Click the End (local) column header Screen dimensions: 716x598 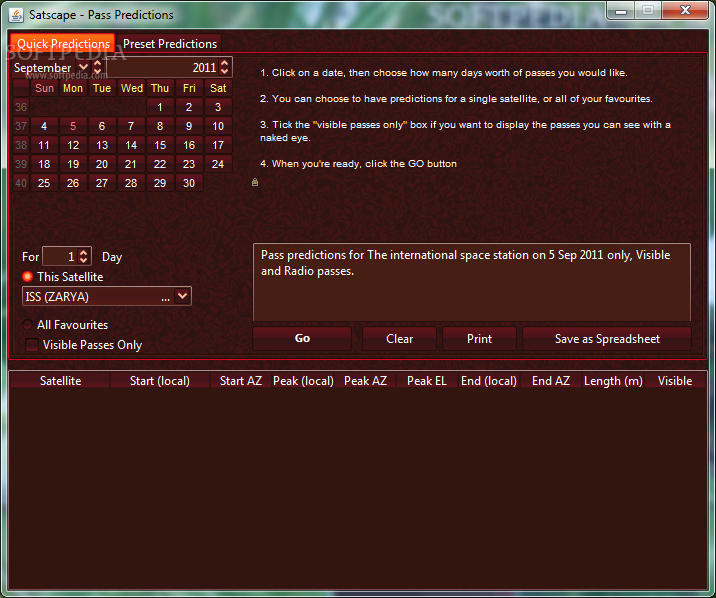[x=489, y=381]
